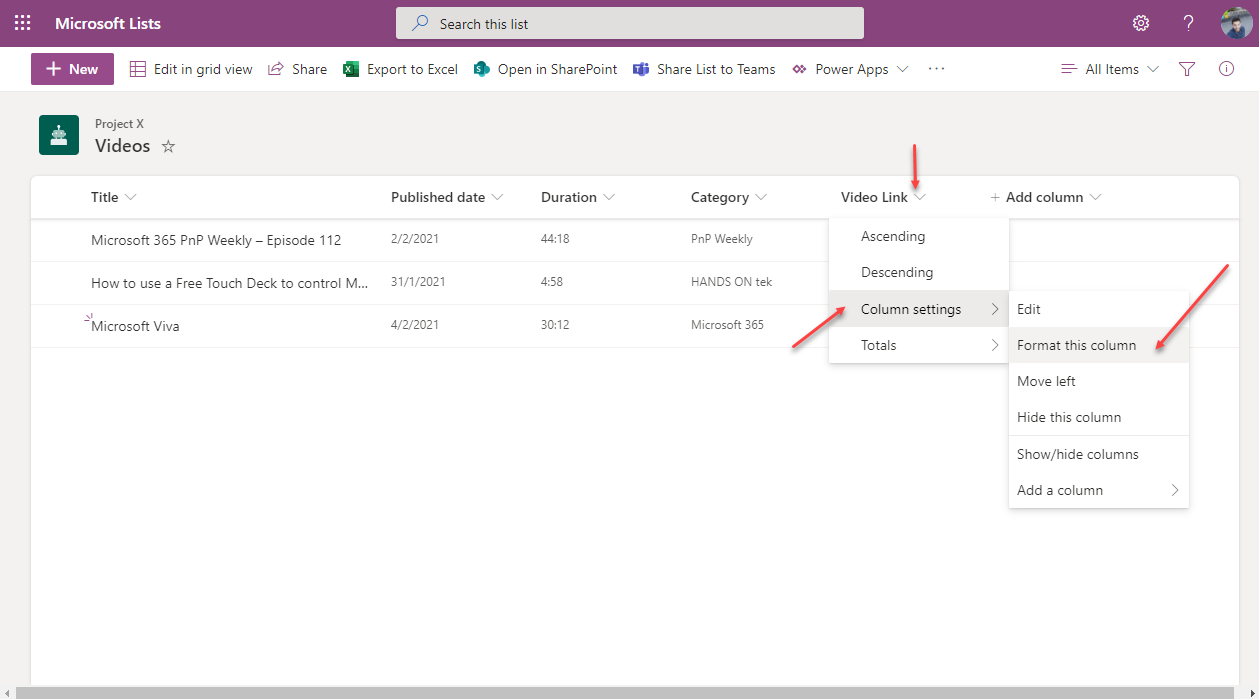
Task: Open the settings gear icon
Action: click(x=1141, y=23)
